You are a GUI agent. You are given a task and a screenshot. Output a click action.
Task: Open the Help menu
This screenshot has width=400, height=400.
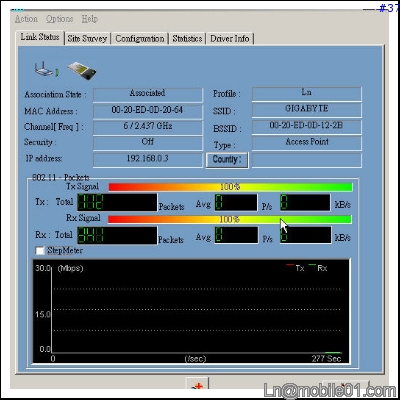(x=90, y=19)
